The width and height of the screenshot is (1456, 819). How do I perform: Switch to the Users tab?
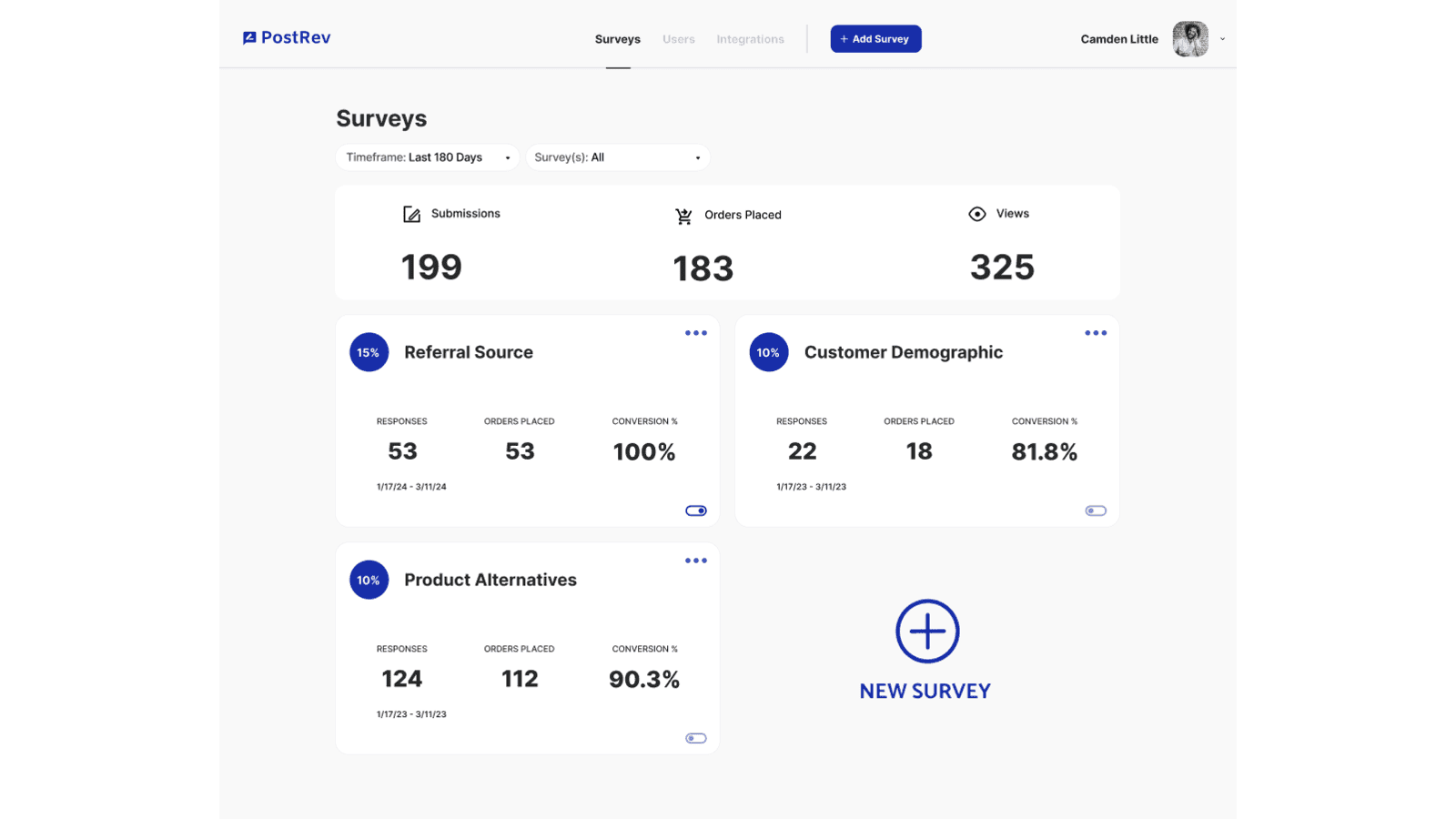tap(679, 39)
